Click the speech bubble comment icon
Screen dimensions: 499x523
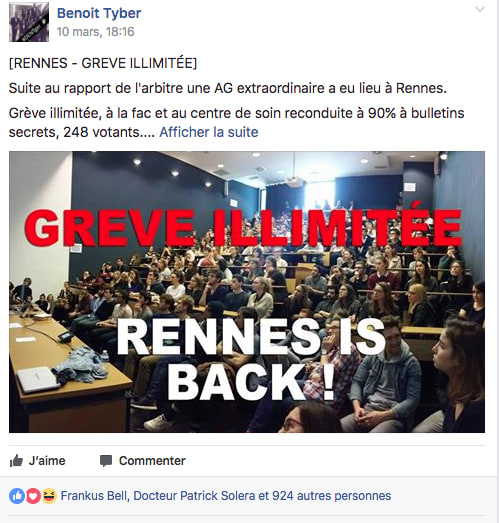click(x=106, y=461)
